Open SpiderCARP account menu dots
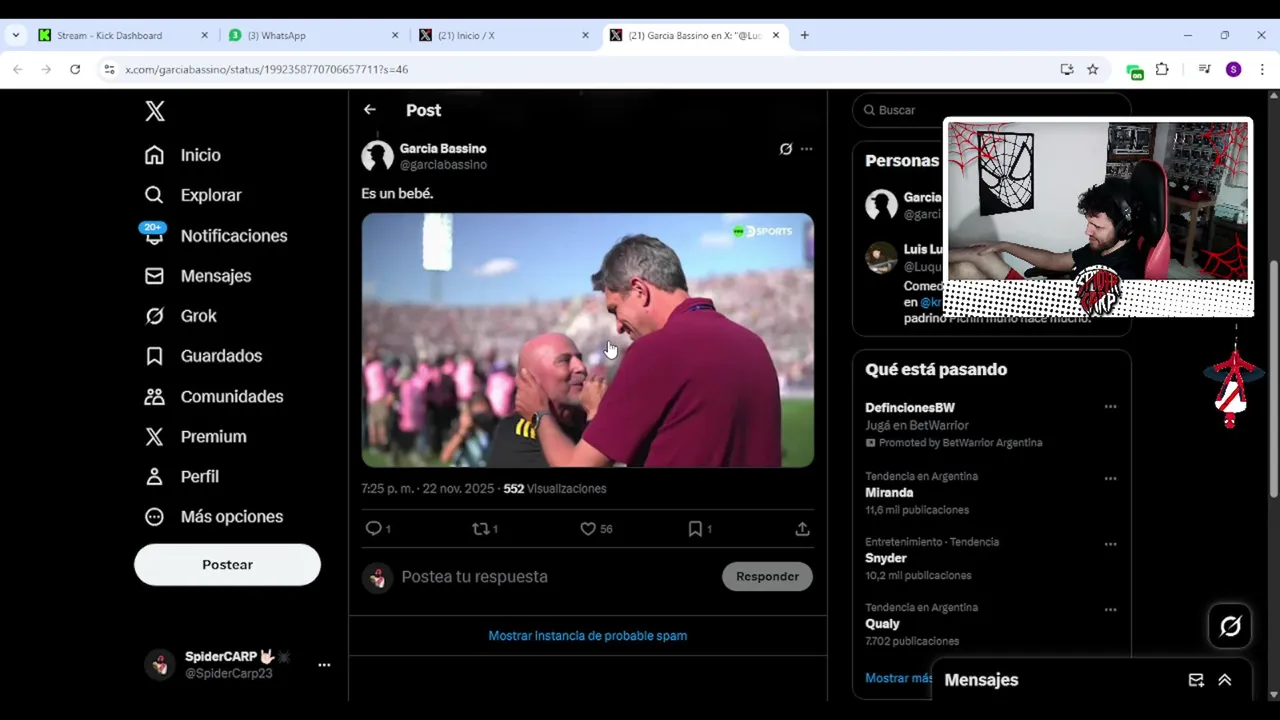 [x=324, y=665]
